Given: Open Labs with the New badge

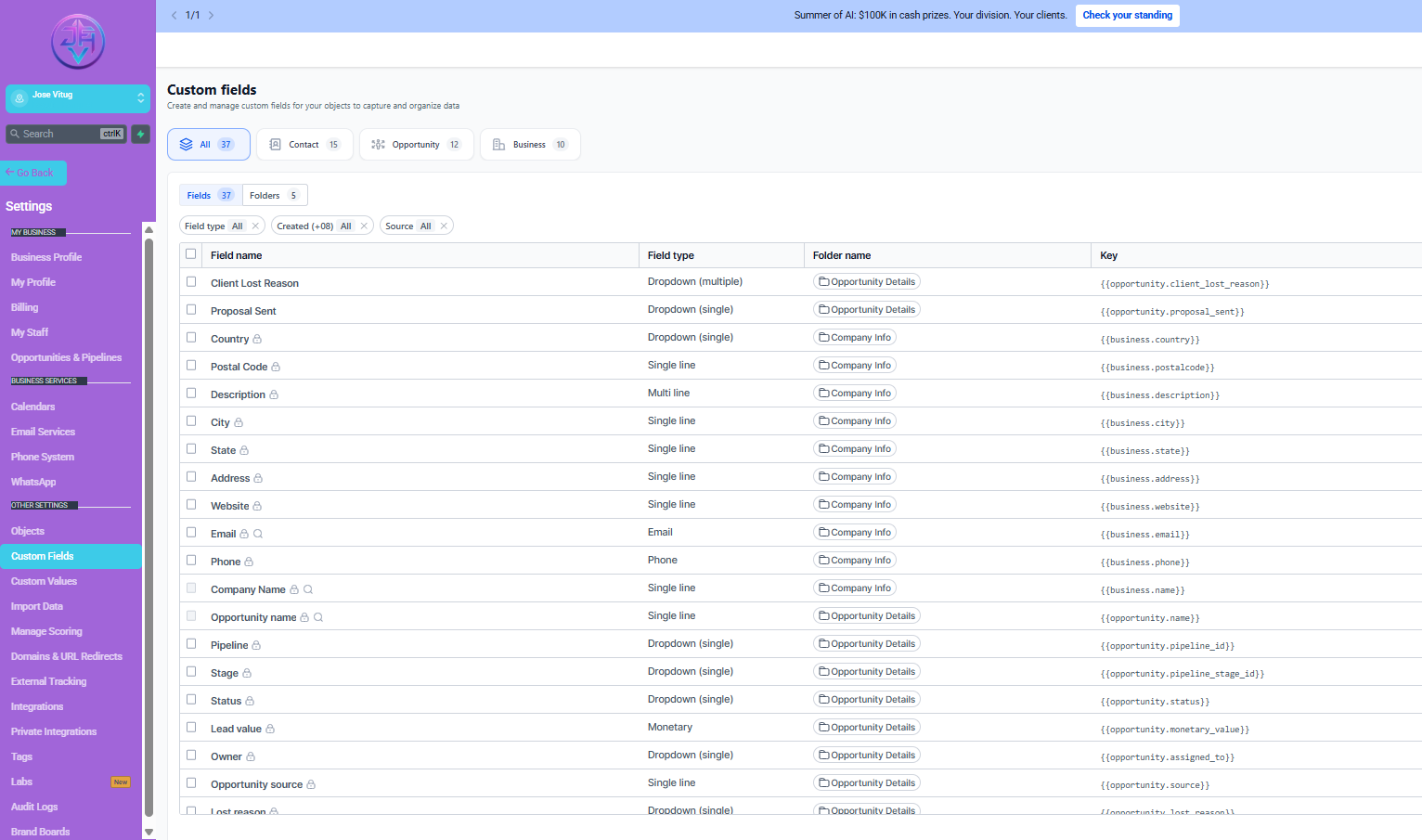Looking at the screenshot, I should tap(71, 782).
